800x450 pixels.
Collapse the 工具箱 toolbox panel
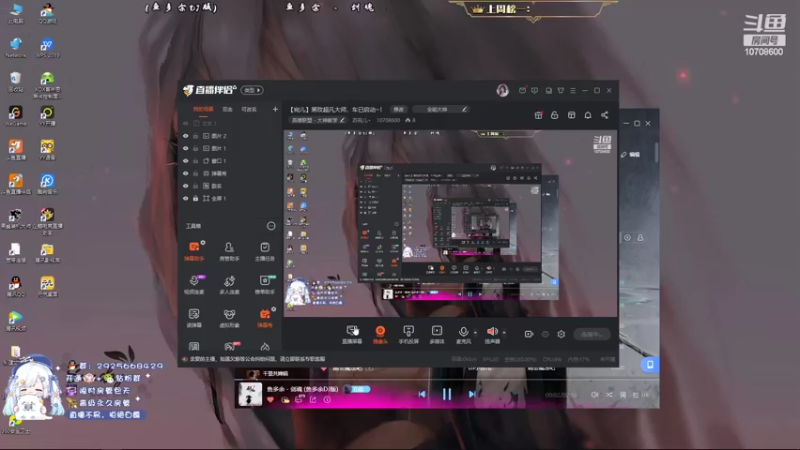coord(271,226)
